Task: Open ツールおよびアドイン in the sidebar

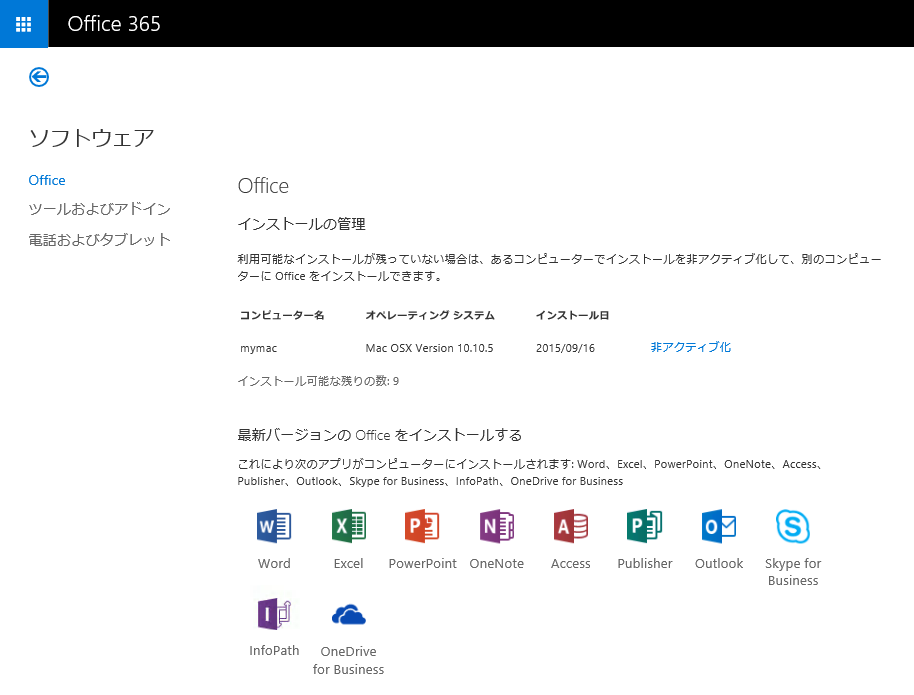Action: pyautogui.click(x=100, y=209)
